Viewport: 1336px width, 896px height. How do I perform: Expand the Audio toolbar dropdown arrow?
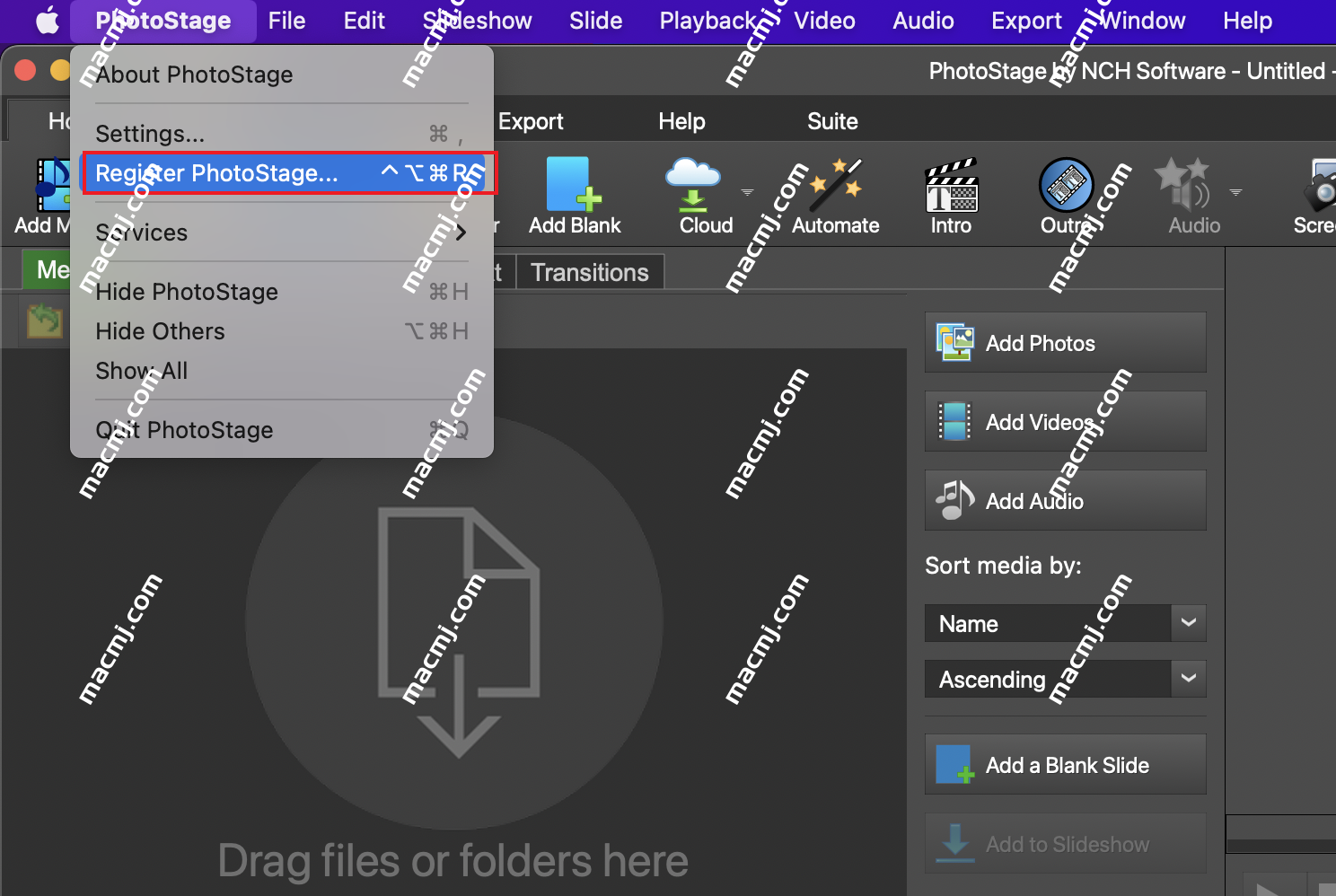coord(1235,192)
